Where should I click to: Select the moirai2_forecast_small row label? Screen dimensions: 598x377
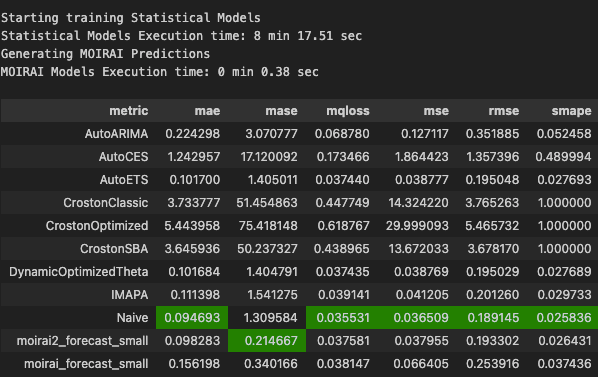click(x=82, y=341)
